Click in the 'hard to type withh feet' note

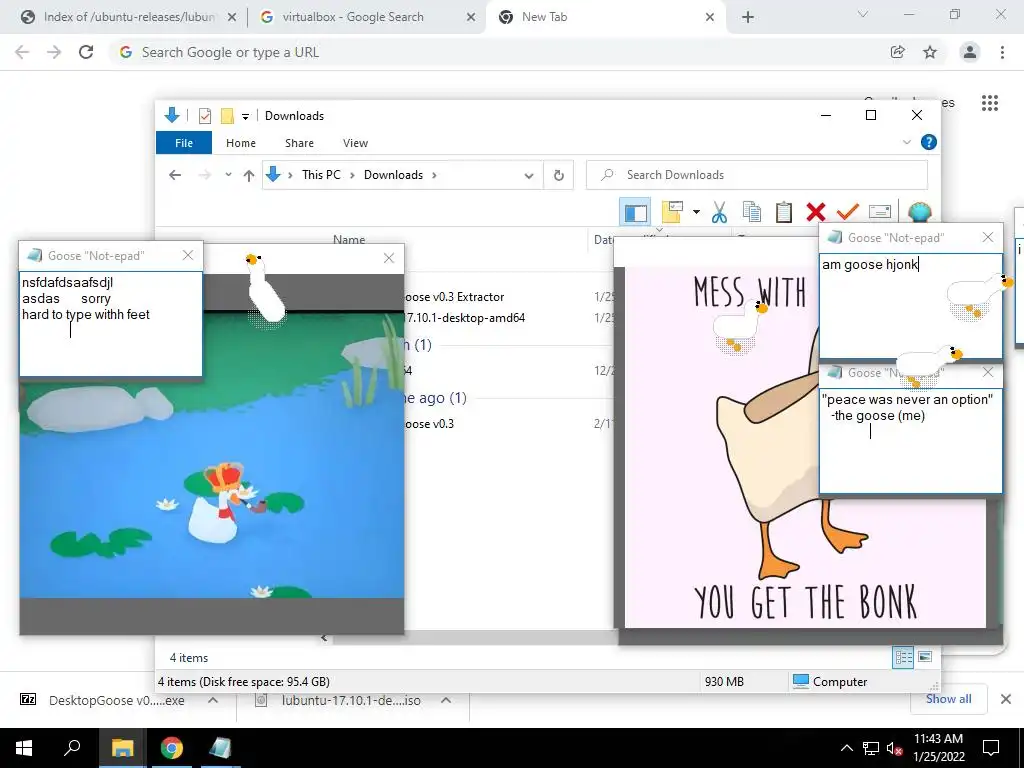coord(110,324)
